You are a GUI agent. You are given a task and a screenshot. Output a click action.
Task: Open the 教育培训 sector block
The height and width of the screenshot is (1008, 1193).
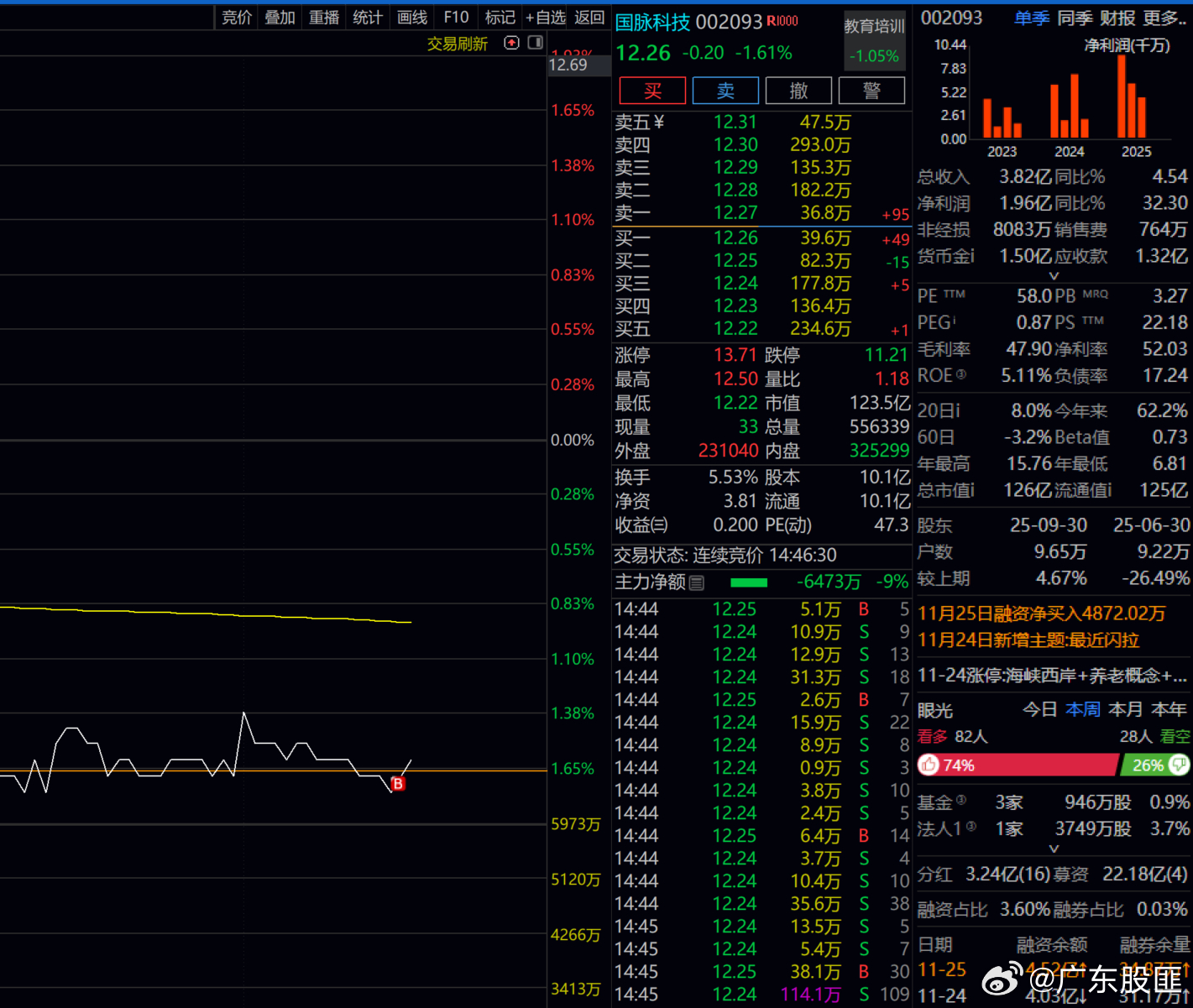tap(875, 40)
